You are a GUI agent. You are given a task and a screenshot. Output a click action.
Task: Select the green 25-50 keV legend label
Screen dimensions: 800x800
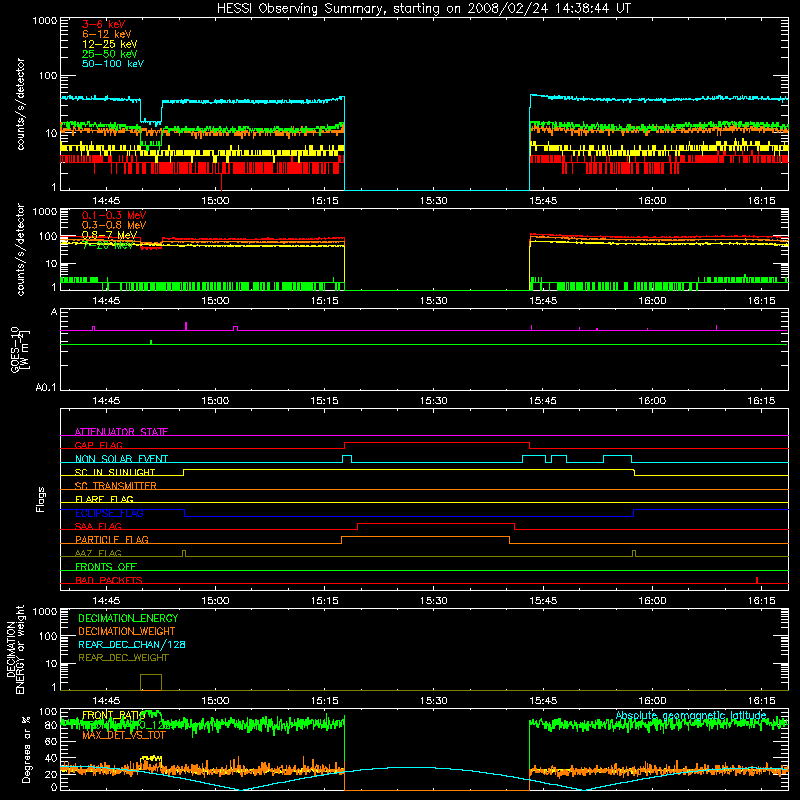pyautogui.click(x=110, y=54)
